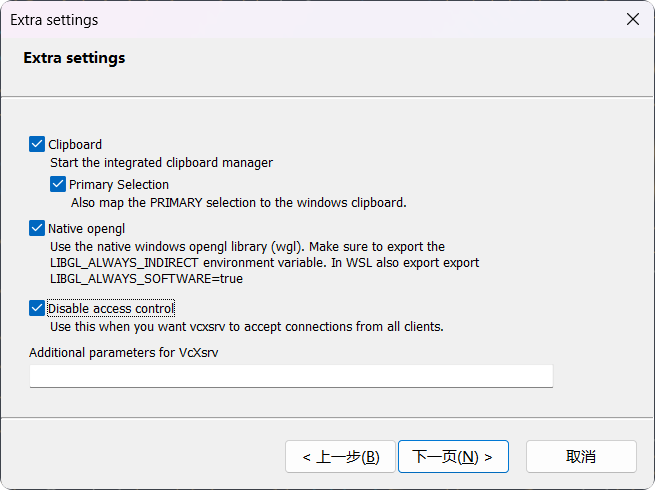
Task: Toggle the Primary Selection checkbox
Action: point(58,184)
